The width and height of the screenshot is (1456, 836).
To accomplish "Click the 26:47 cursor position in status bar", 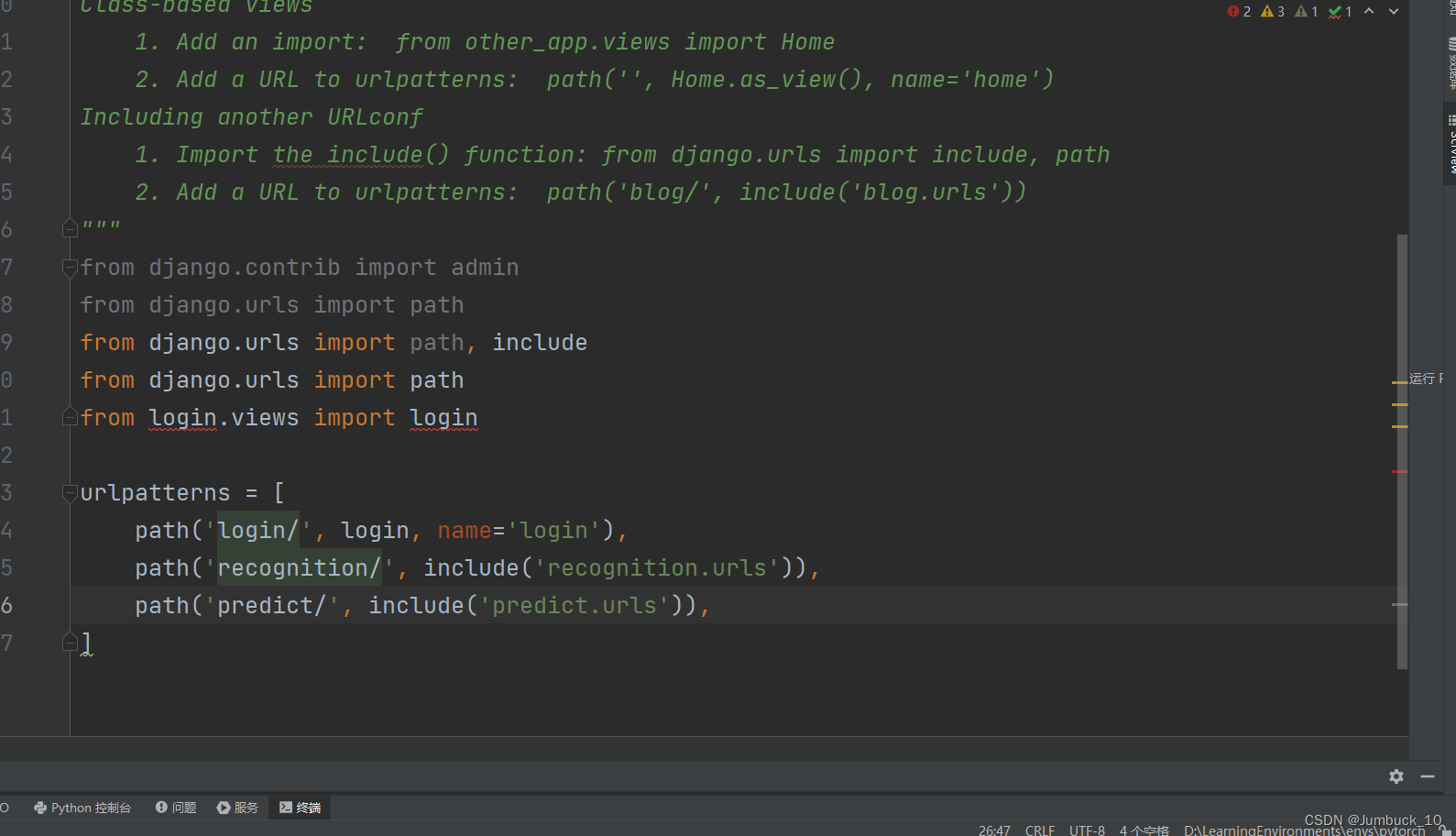I will click(x=994, y=830).
